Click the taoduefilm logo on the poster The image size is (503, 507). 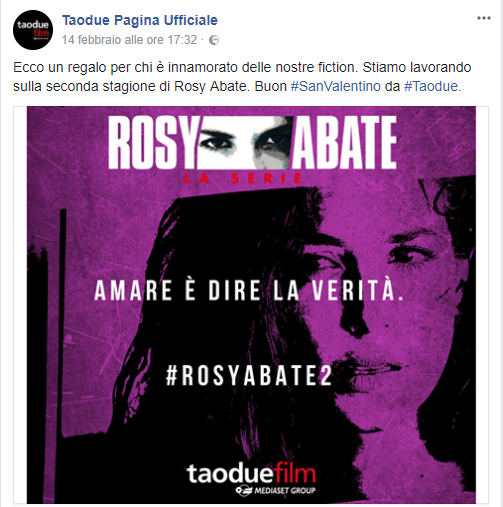pyautogui.click(x=251, y=473)
